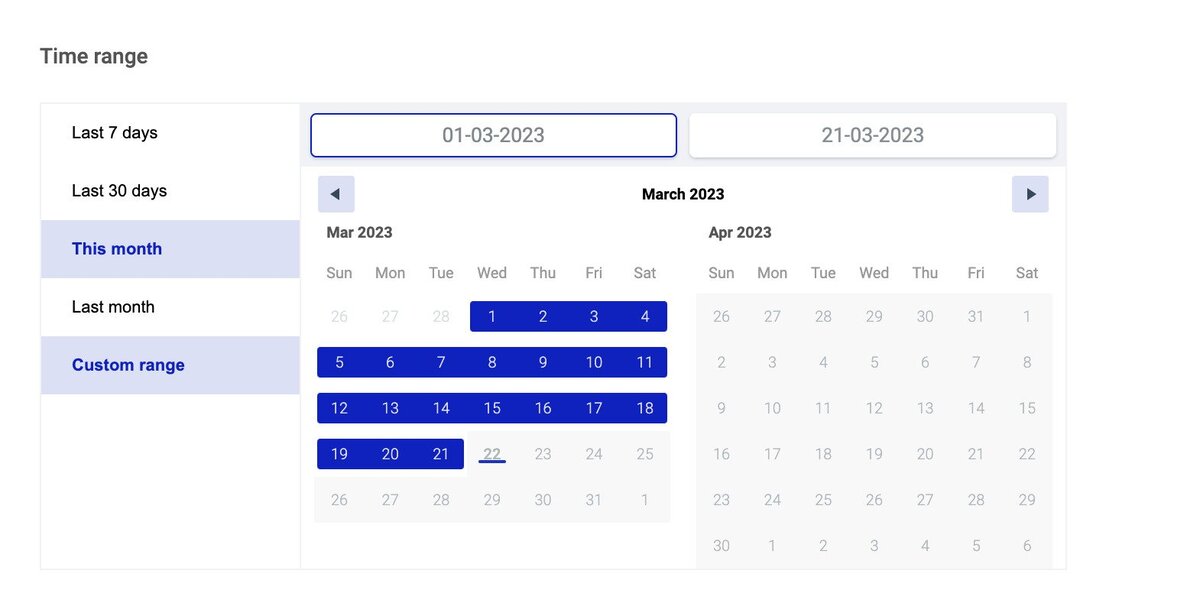Select the This month preset

(x=117, y=249)
